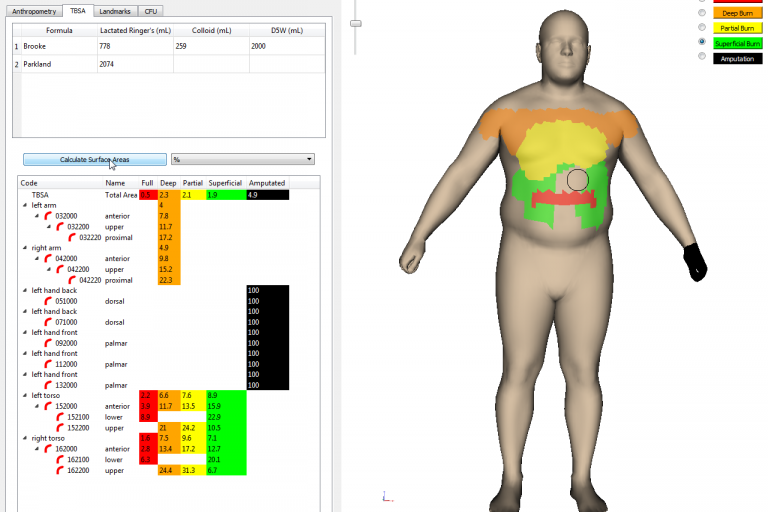This screenshot has width=768, height=512.
Task: Select the icon for code 051000 dorsal
Action: pos(48,300)
